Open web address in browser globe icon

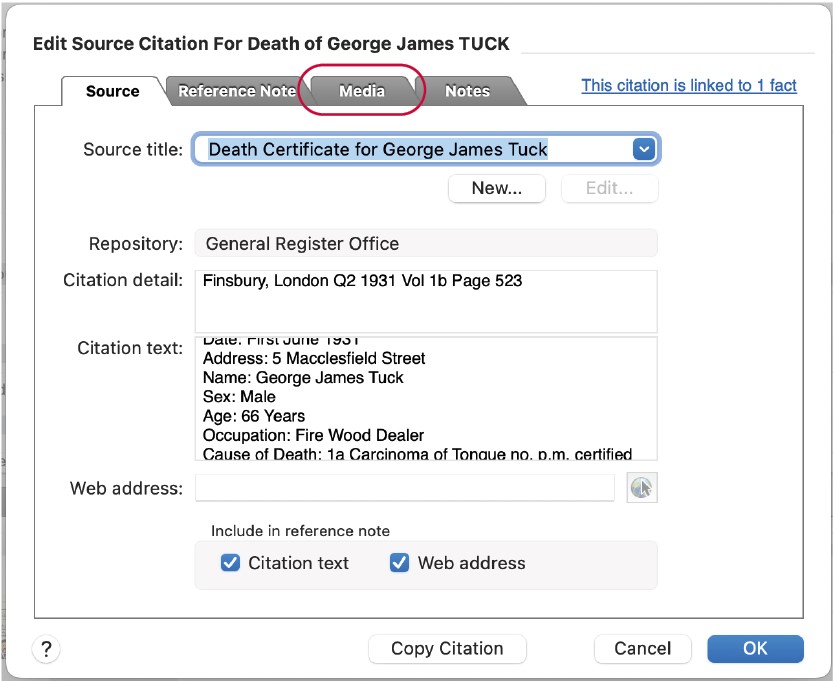641,488
